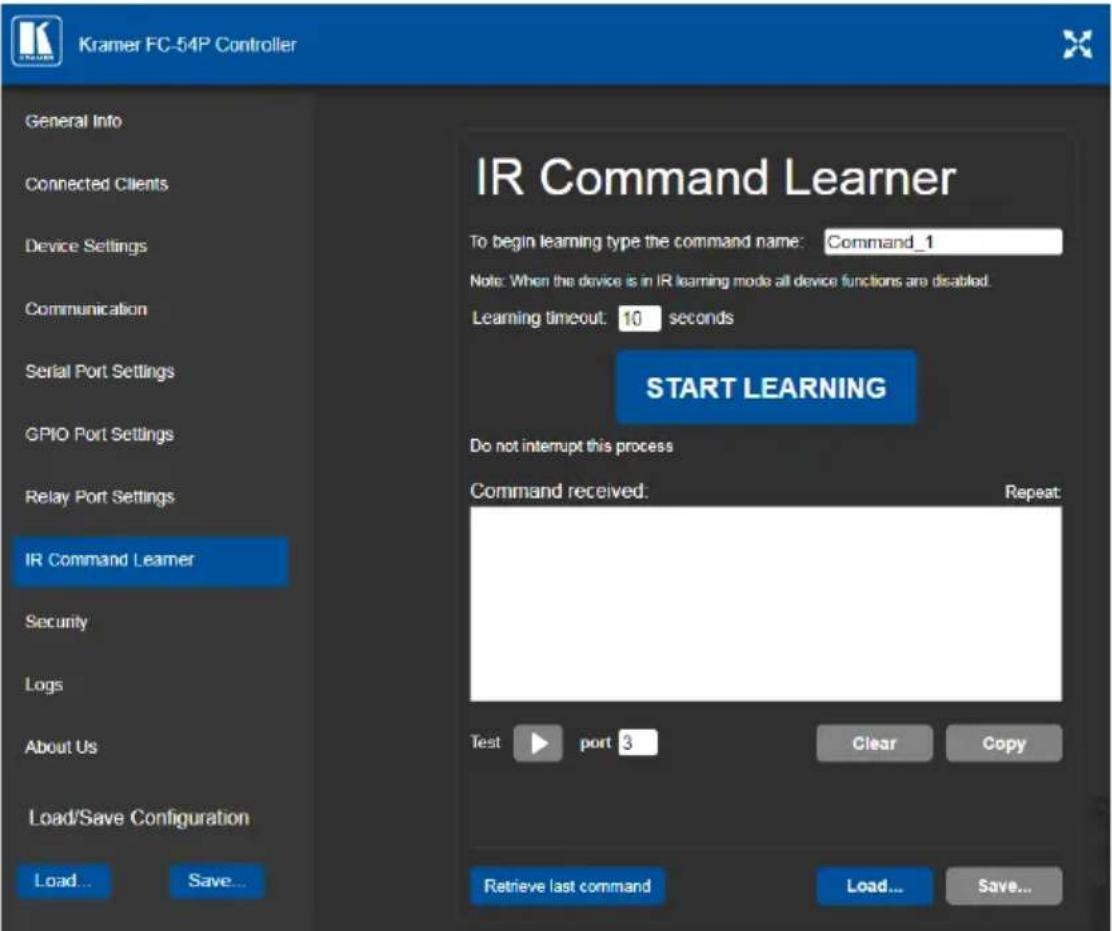Viewport: 1112px width, 931px height.
Task: Click the Clear button
Action: tap(874, 743)
